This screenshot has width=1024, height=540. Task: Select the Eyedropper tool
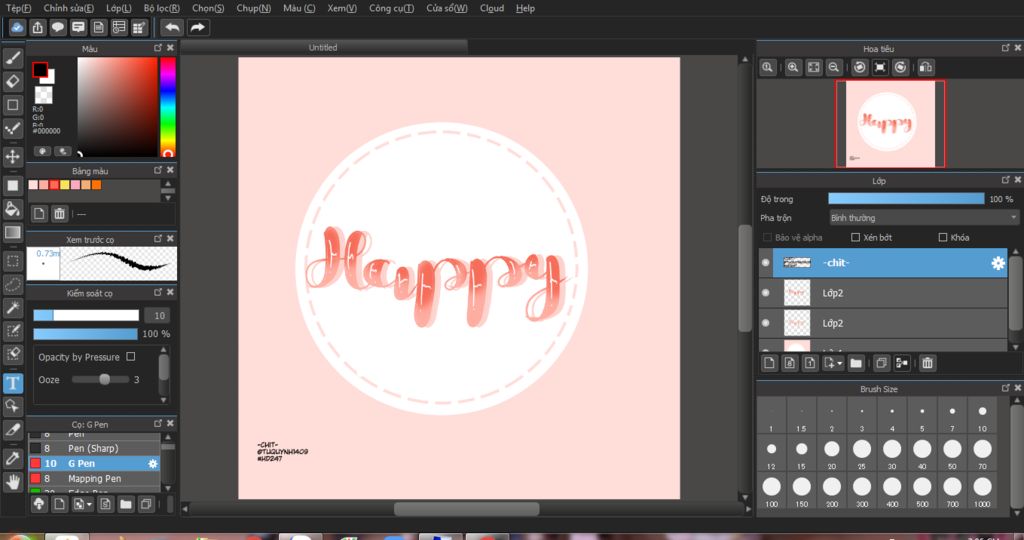click(x=12, y=458)
